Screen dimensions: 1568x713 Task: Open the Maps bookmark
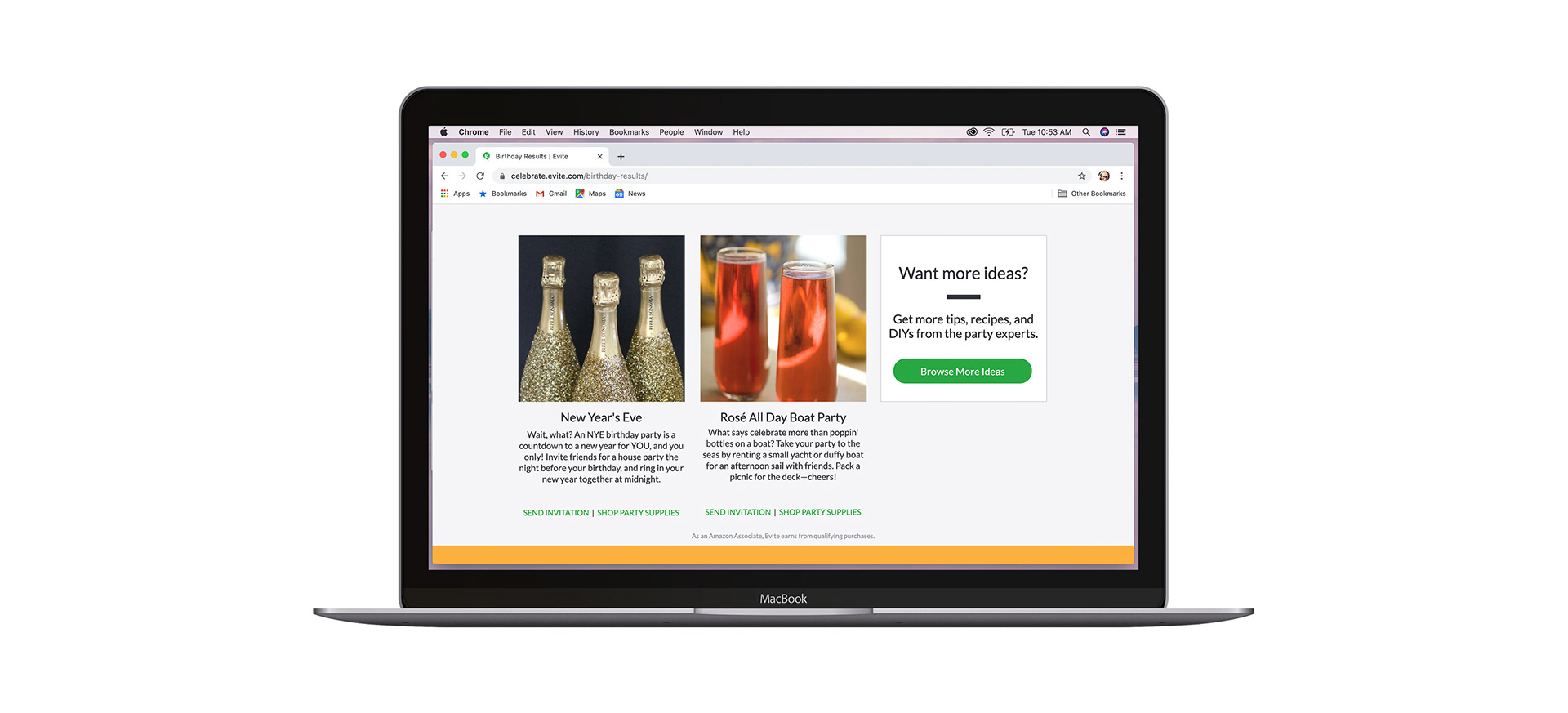tap(590, 194)
